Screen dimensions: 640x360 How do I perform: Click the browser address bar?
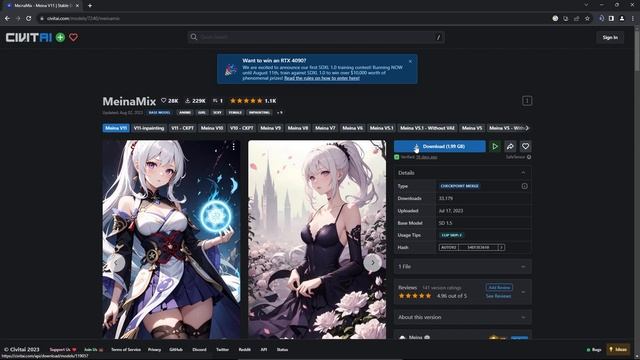(294, 18)
